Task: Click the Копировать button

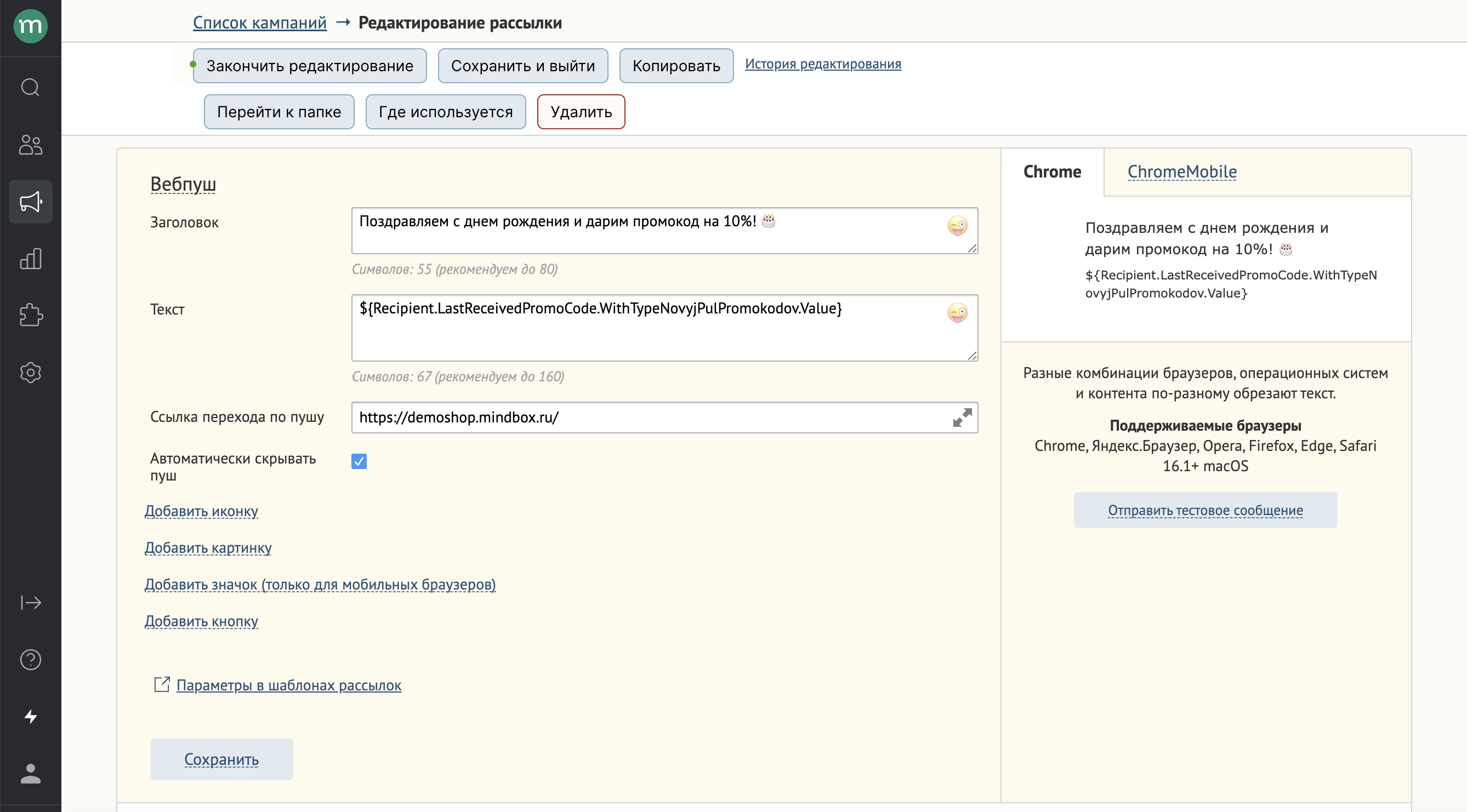Action: [x=676, y=65]
